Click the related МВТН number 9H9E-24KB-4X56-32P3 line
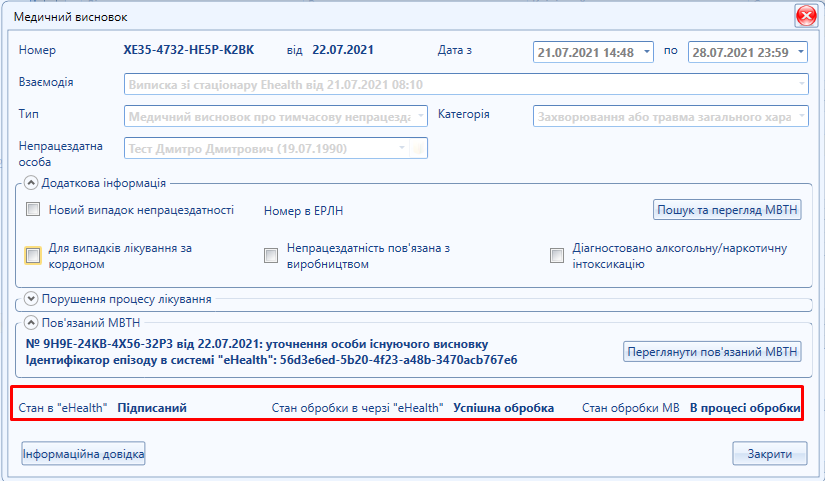Viewport: 825px width, 481px height. [x=257, y=344]
